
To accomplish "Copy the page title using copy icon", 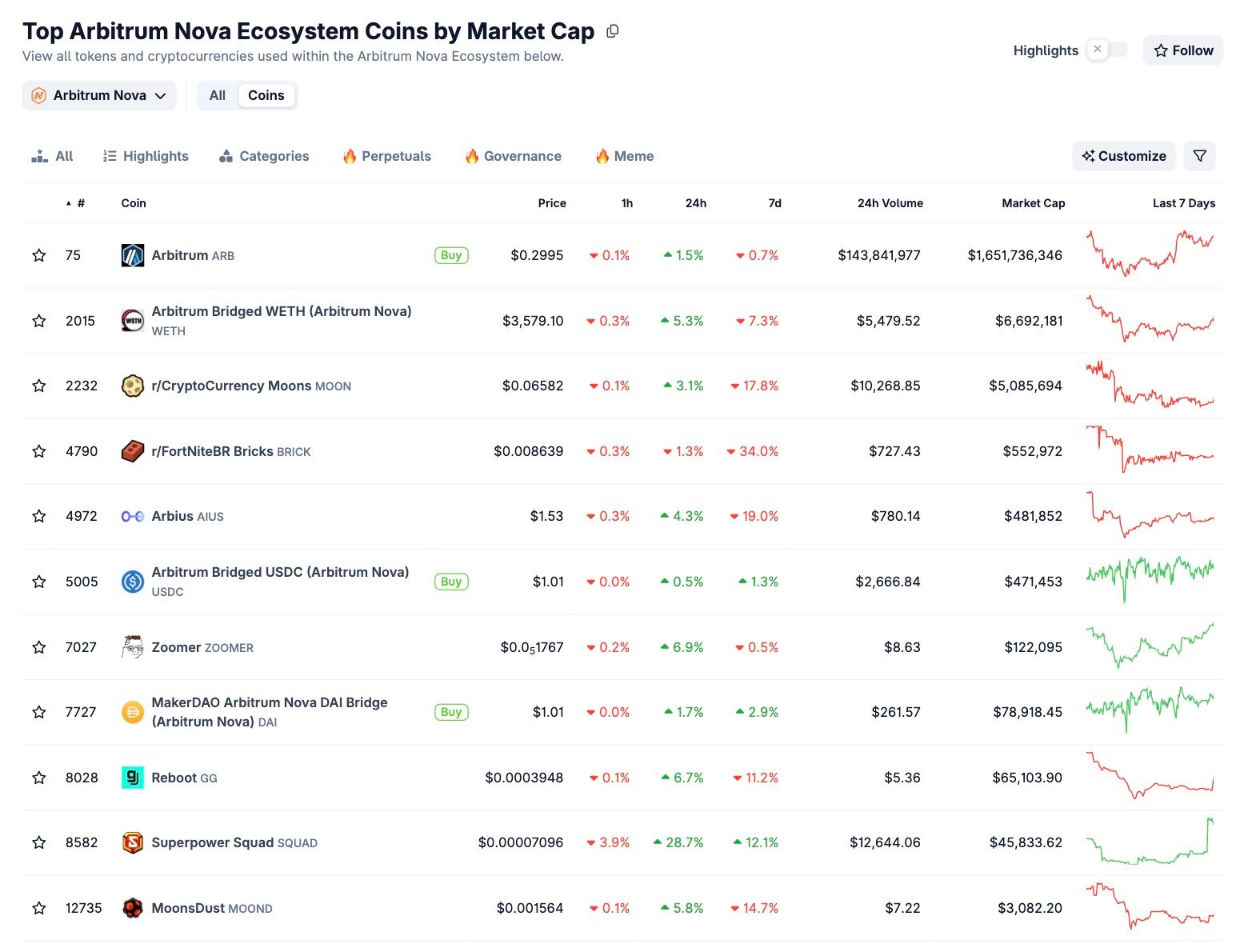I will tap(613, 31).
